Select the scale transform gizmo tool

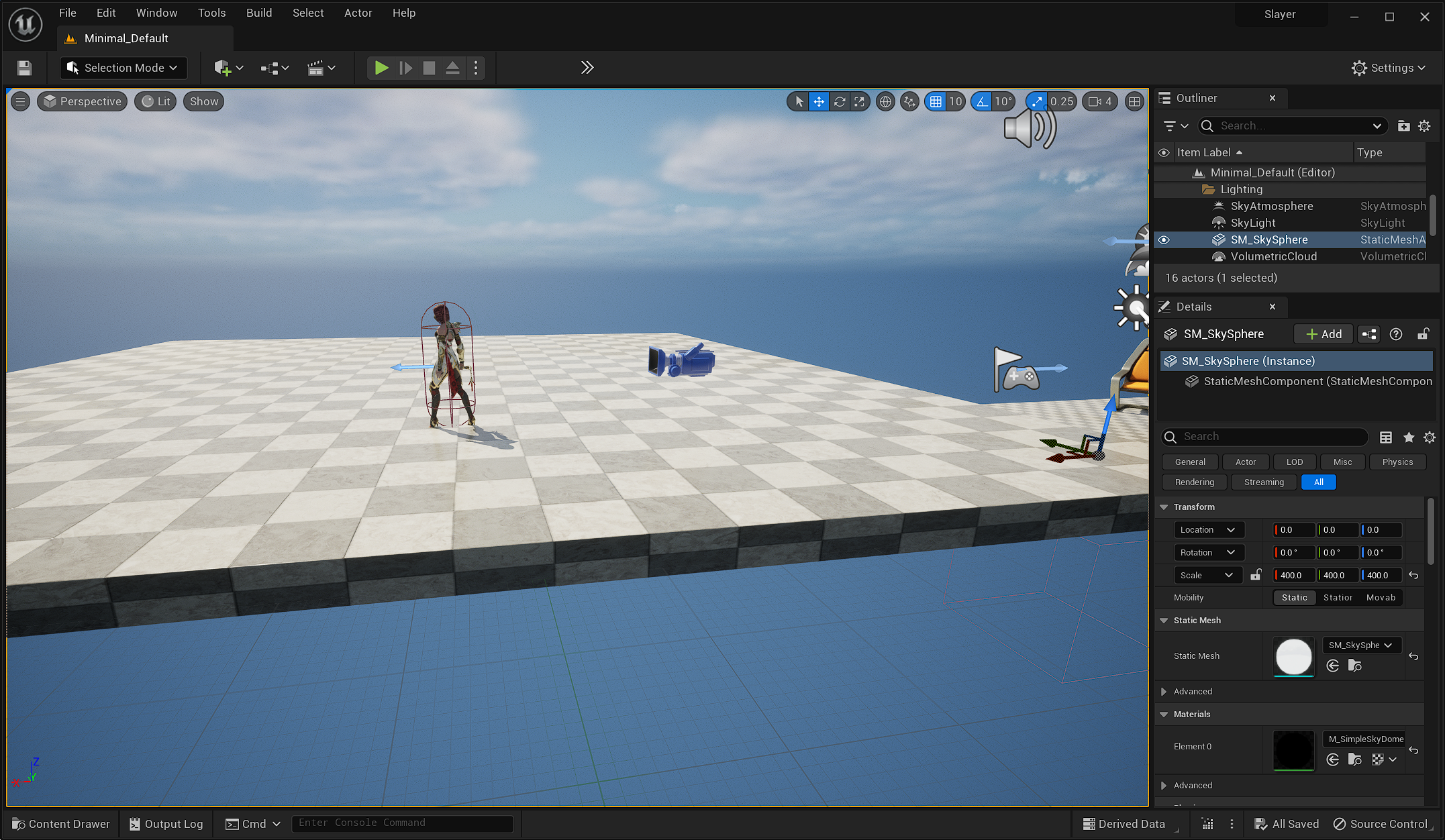point(859,101)
